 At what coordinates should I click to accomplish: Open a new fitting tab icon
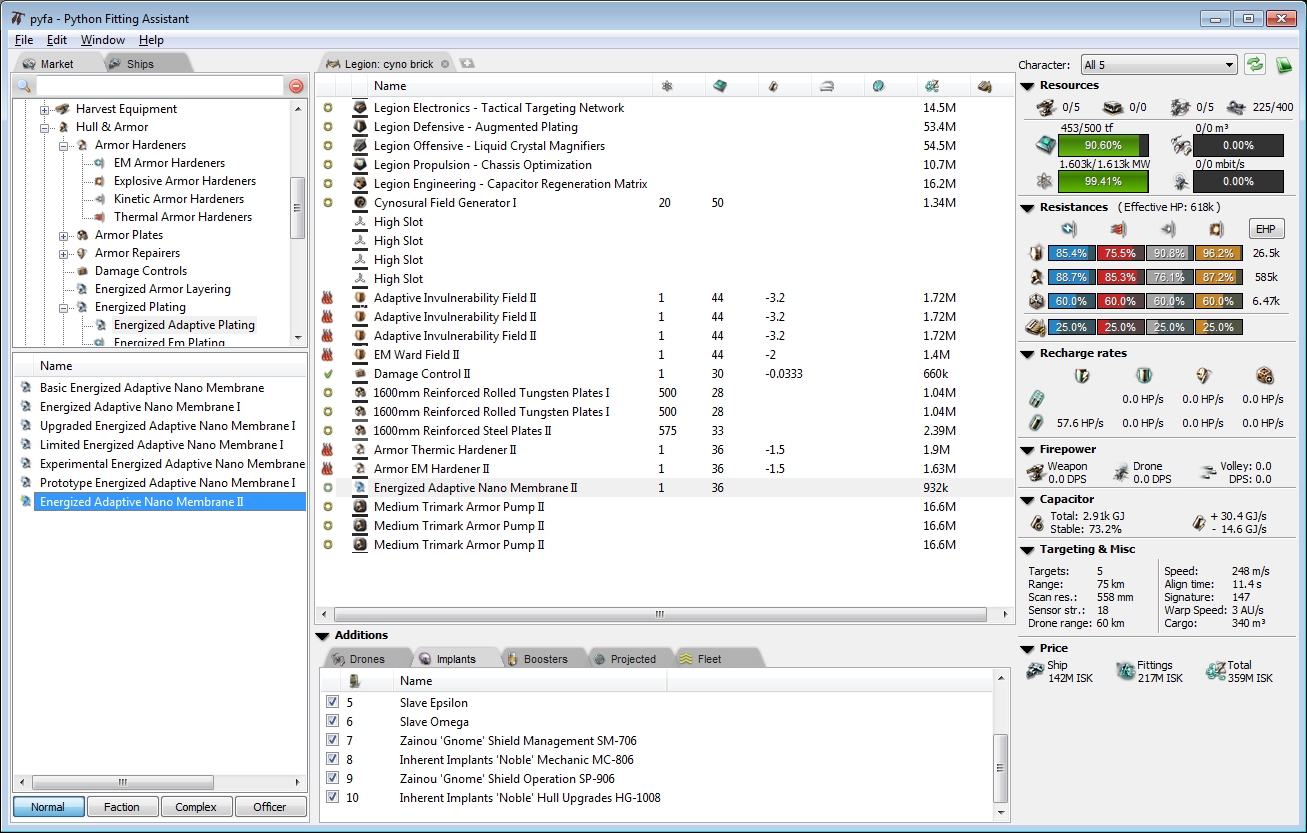[x=466, y=64]
